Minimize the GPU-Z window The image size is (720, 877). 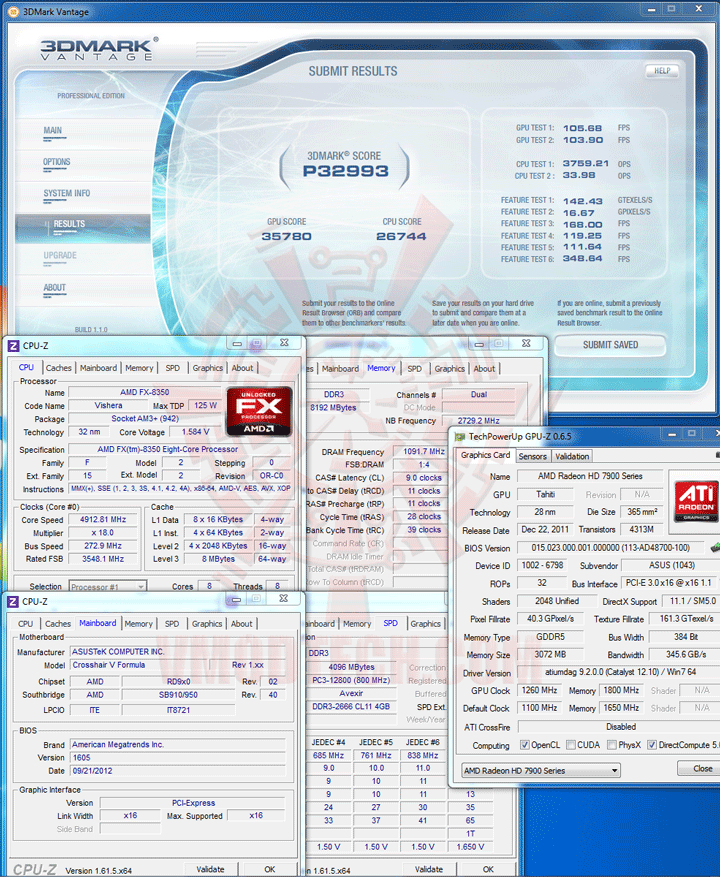[672, 435]
